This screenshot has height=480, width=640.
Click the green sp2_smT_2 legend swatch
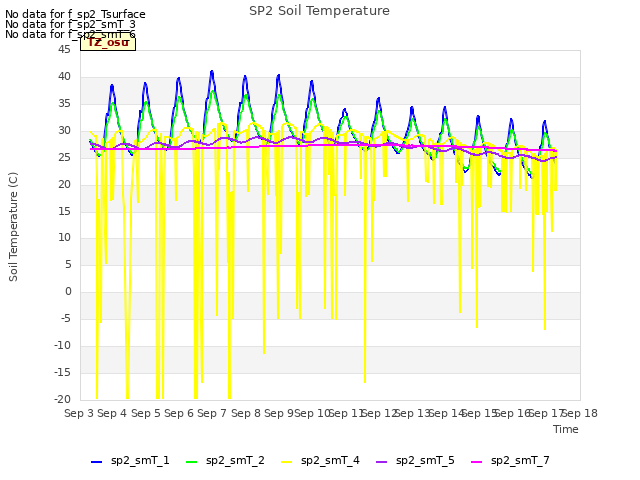click(191, 462)
